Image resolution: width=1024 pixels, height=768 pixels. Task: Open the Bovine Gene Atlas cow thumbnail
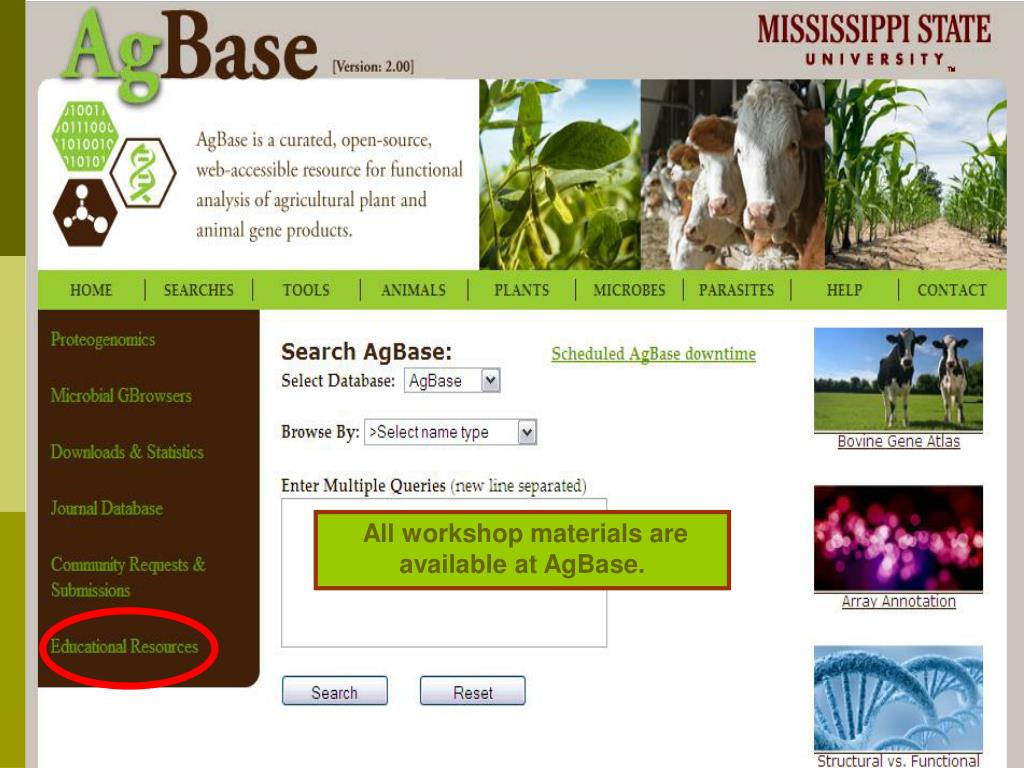click(x=898, y=379)
